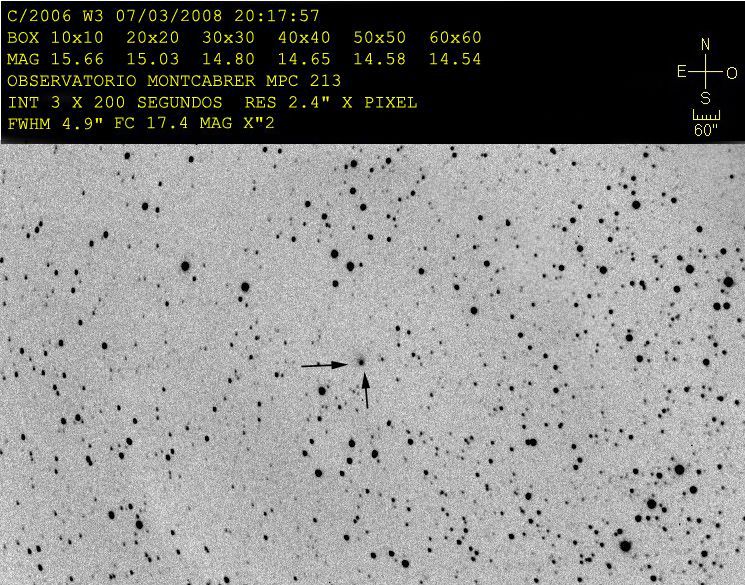Select the magnitude value 14.80

click(229, 59)
